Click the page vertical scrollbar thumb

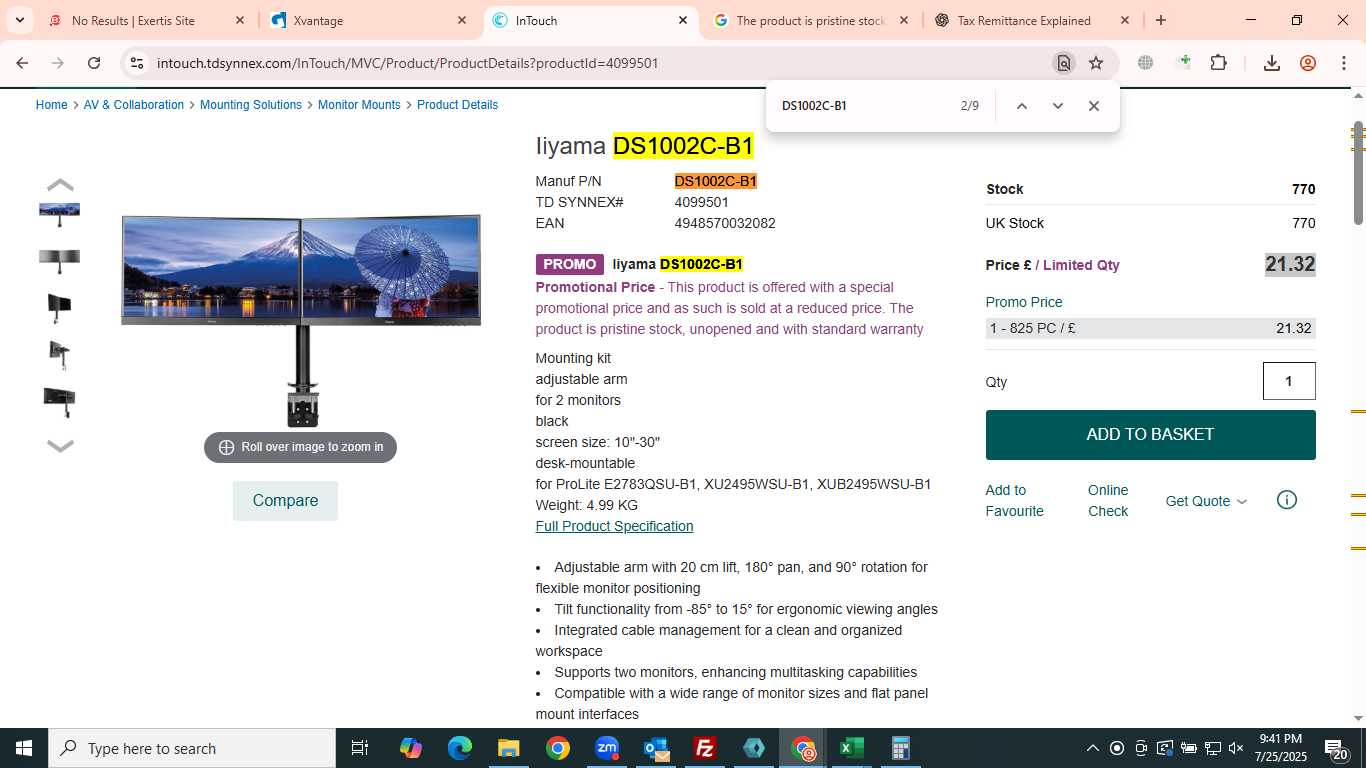[1358, 174]
